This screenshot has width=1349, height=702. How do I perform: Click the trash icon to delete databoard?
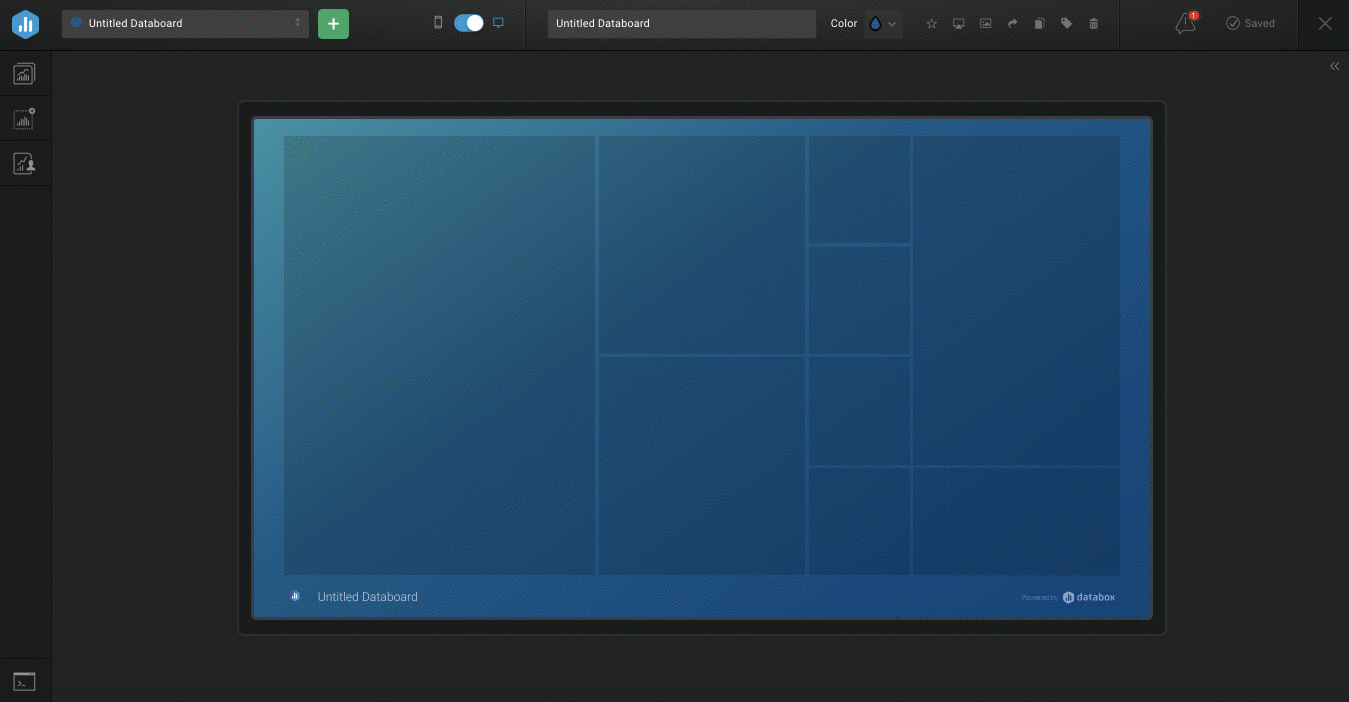point(1093,24)
